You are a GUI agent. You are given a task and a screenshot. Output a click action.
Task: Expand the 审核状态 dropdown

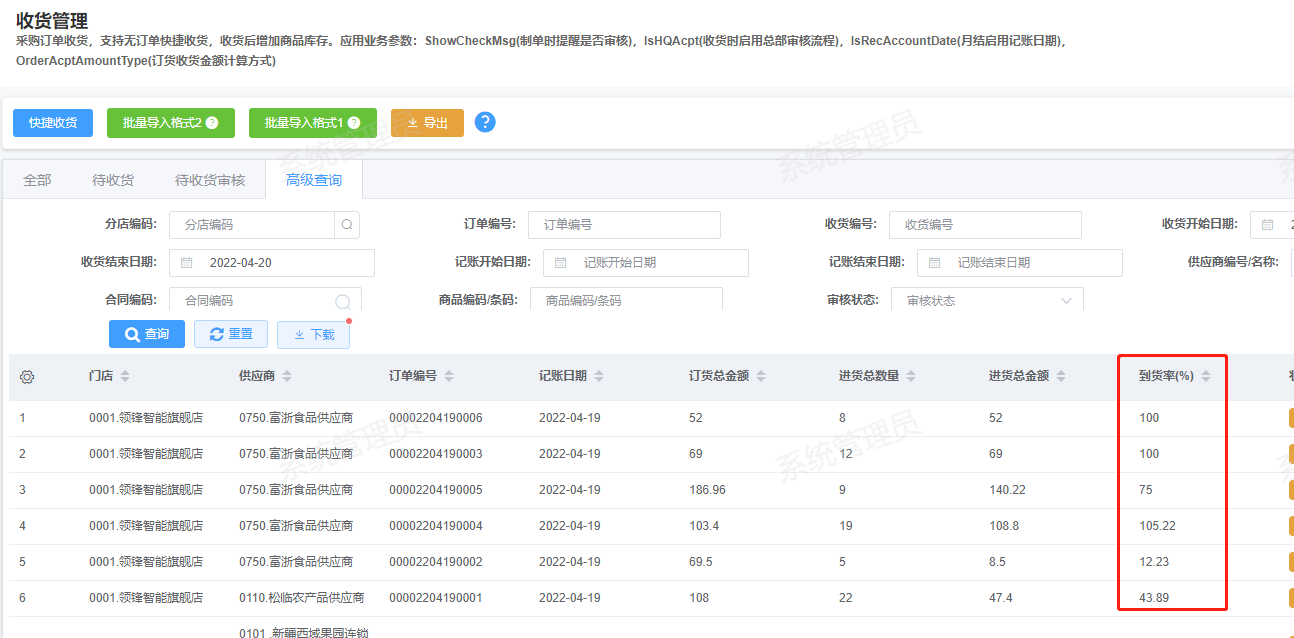click(1066, 300)
